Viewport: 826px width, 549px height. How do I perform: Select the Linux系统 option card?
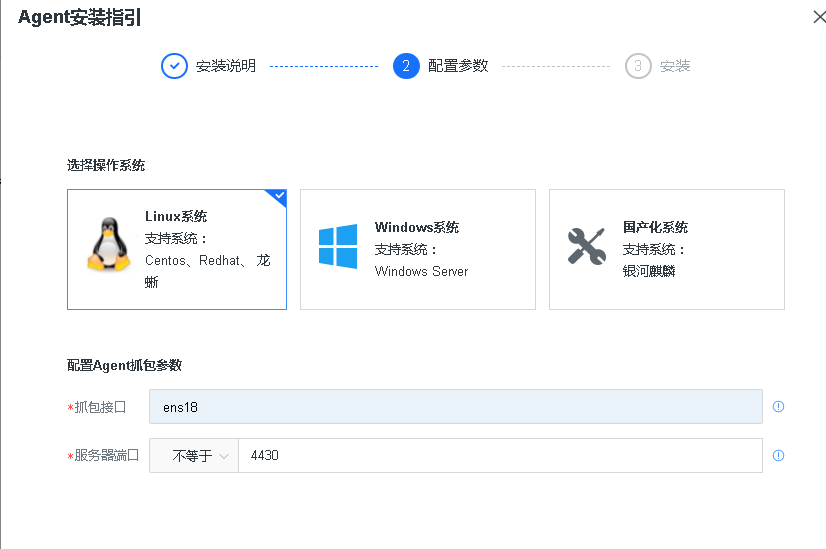click(x=177, y=250)
